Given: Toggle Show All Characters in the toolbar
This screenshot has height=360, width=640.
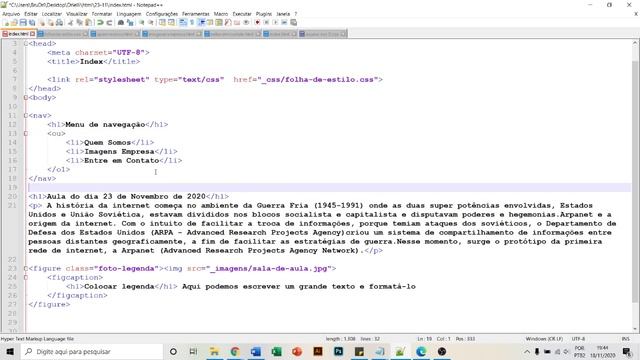Looking at the screenshot, I should (x=191, y=22).
